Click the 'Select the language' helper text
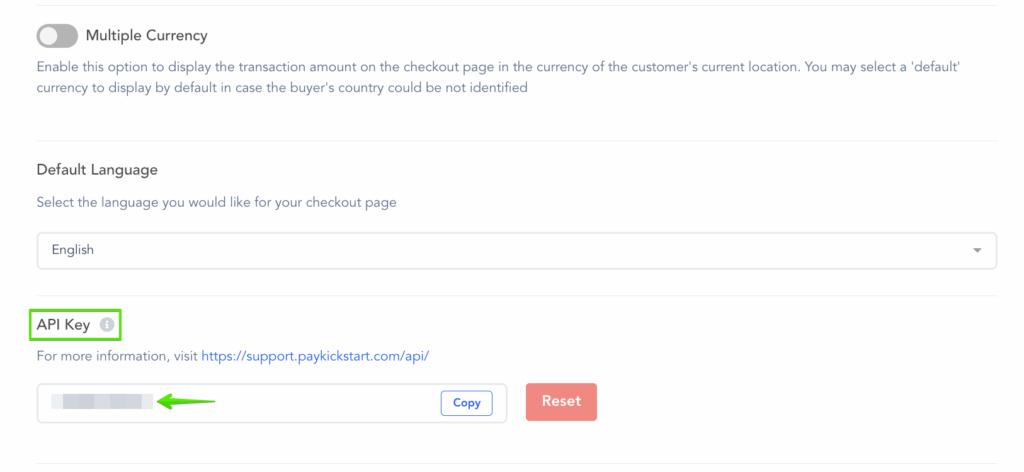The height and width of the screenshot is (472, 1024). point(216,202)
